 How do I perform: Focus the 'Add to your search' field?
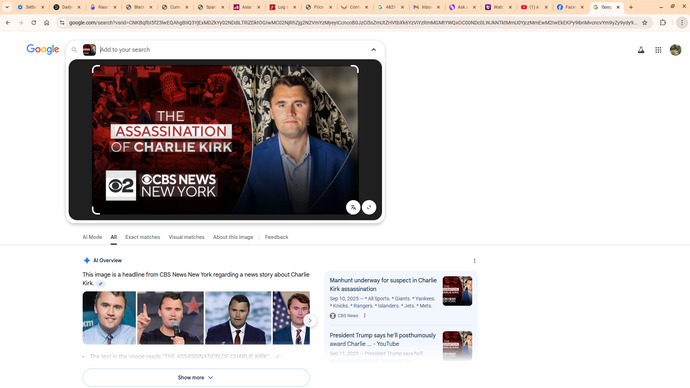point(233,50)
